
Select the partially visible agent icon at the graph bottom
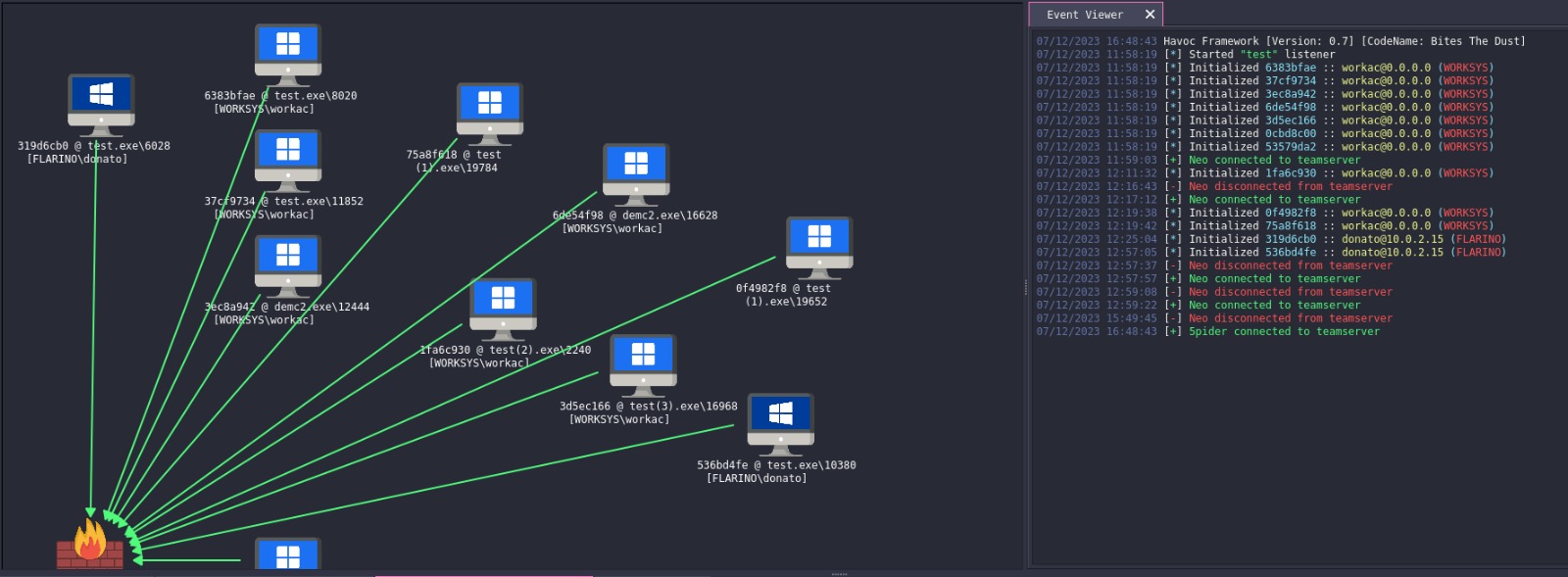pyautogui.click(x=288, y=553)
